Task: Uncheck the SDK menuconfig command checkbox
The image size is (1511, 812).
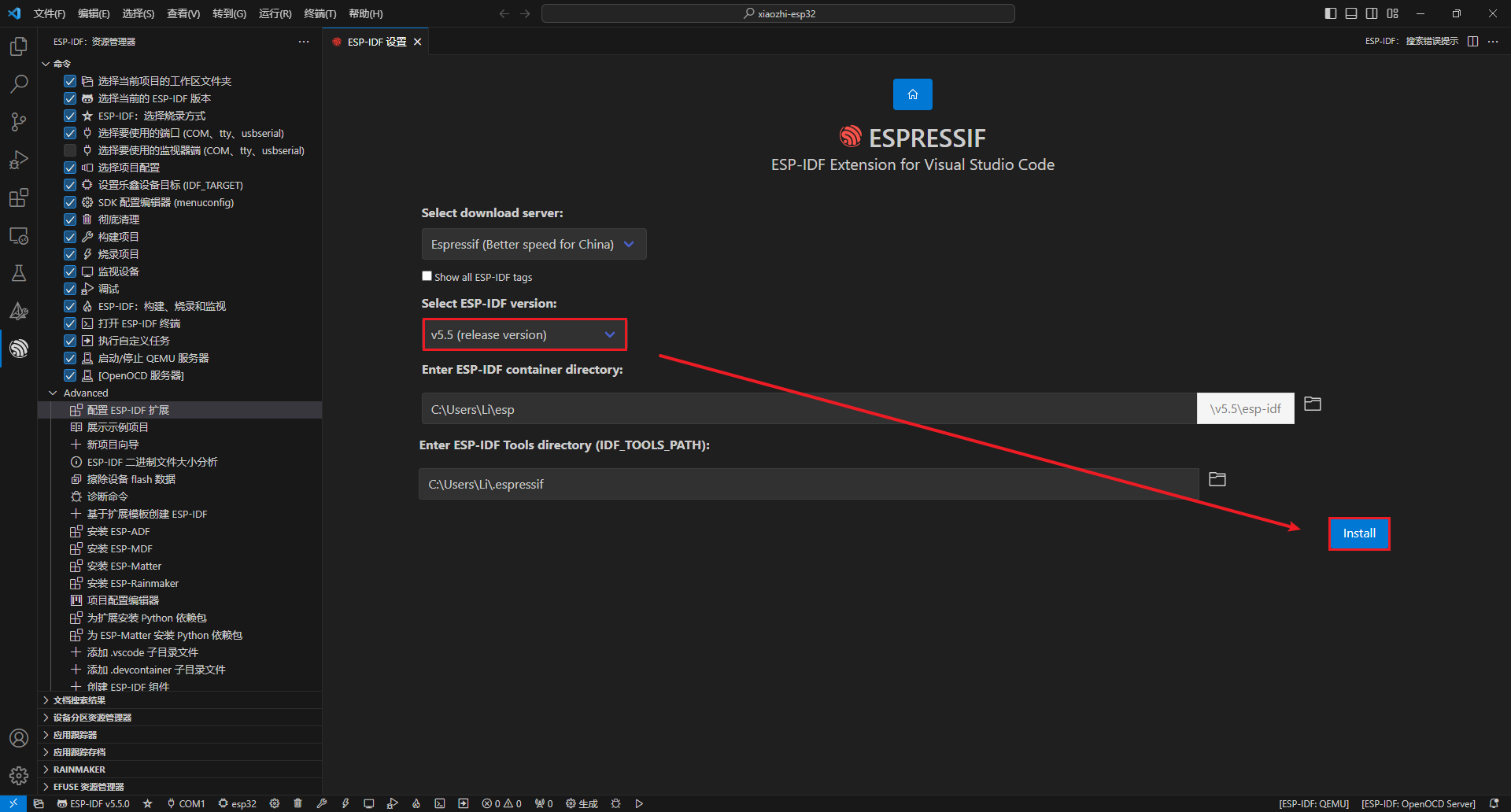Action: (70, 202)
